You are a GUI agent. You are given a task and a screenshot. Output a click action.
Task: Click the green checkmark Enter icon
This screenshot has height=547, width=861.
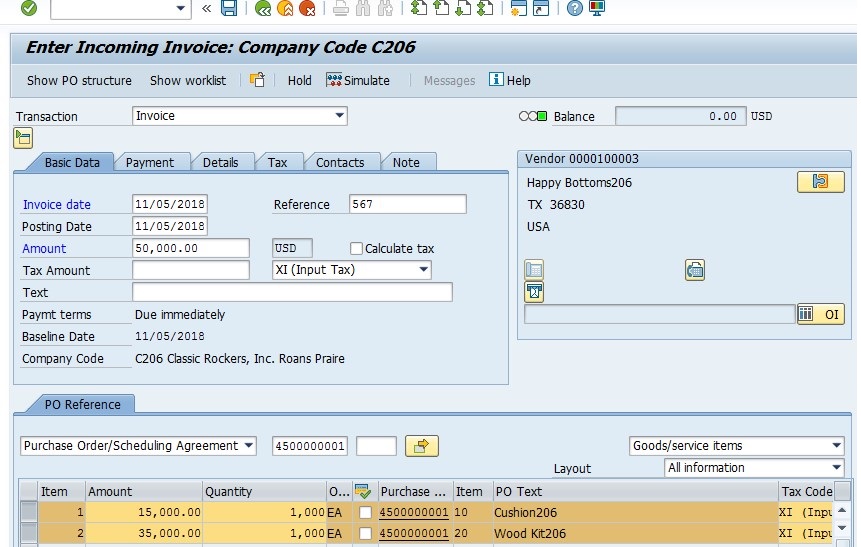click(28, 9)
